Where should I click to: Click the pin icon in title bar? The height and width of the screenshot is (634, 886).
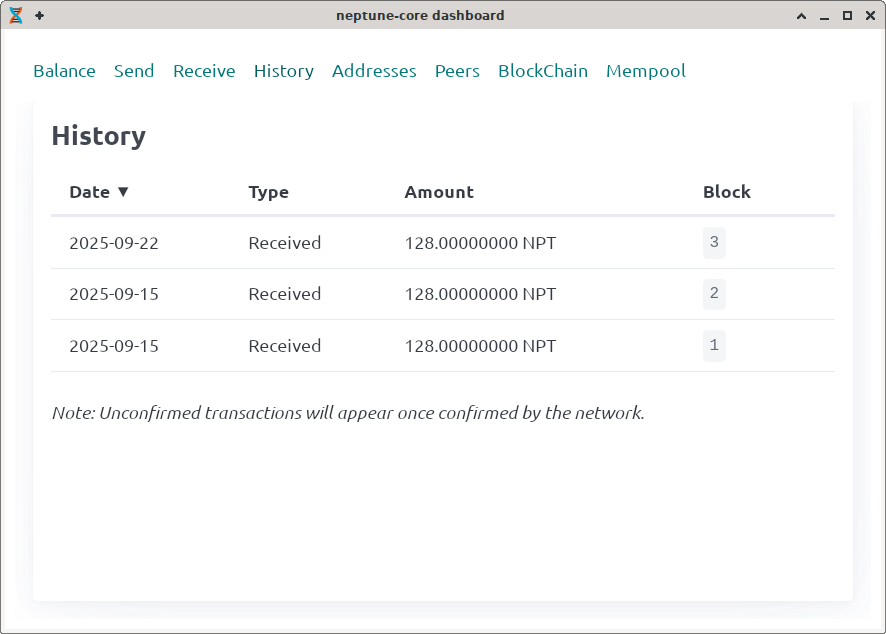(39, 15)
